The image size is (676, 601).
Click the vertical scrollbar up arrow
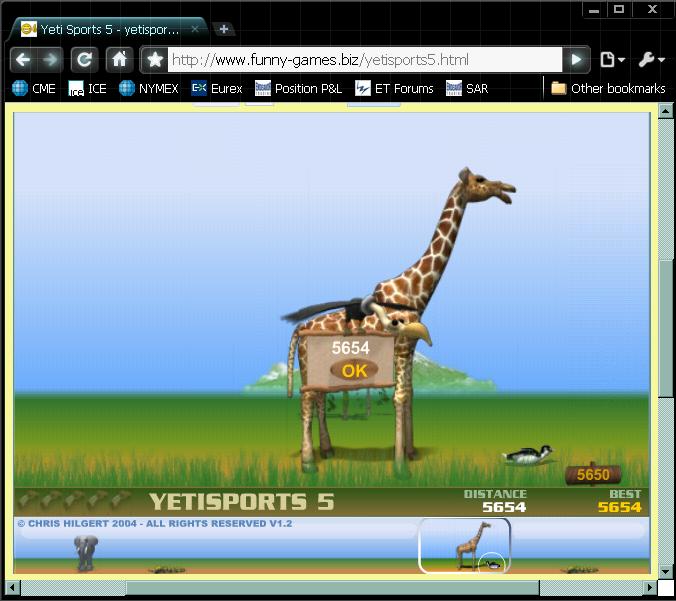[666, 111]
